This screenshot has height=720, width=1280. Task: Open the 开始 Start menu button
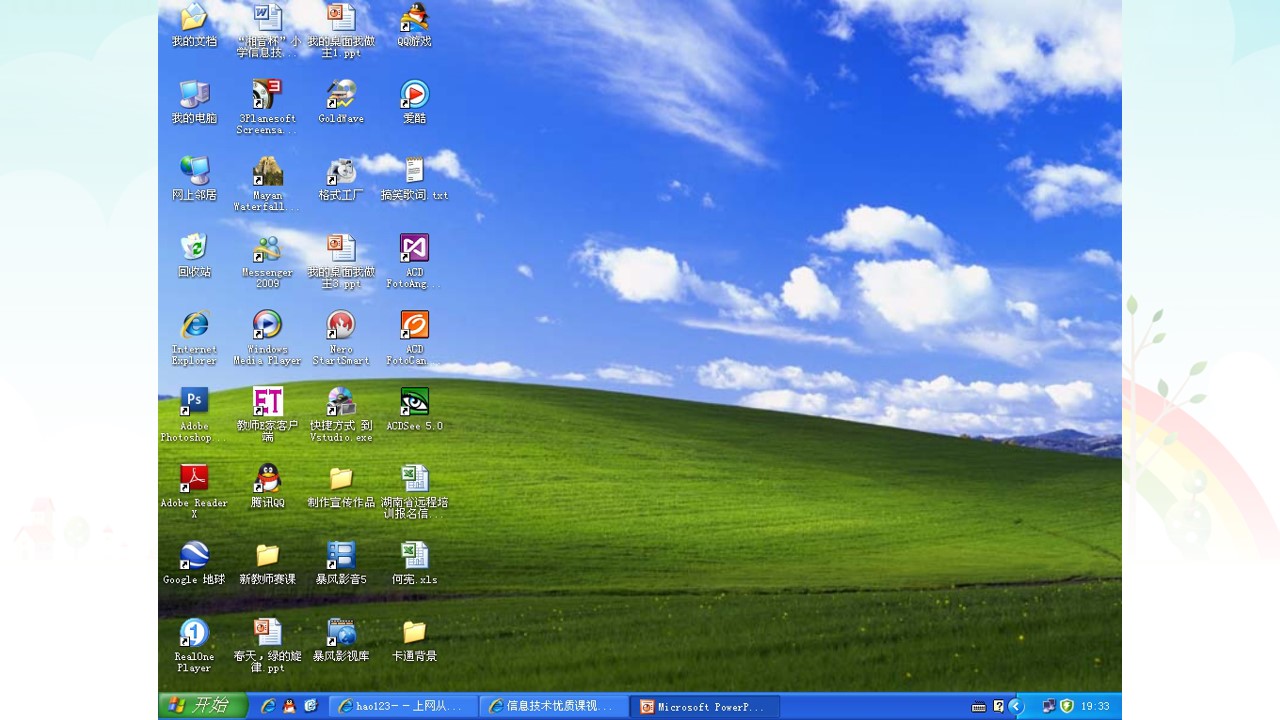click(x=203, y=706)
